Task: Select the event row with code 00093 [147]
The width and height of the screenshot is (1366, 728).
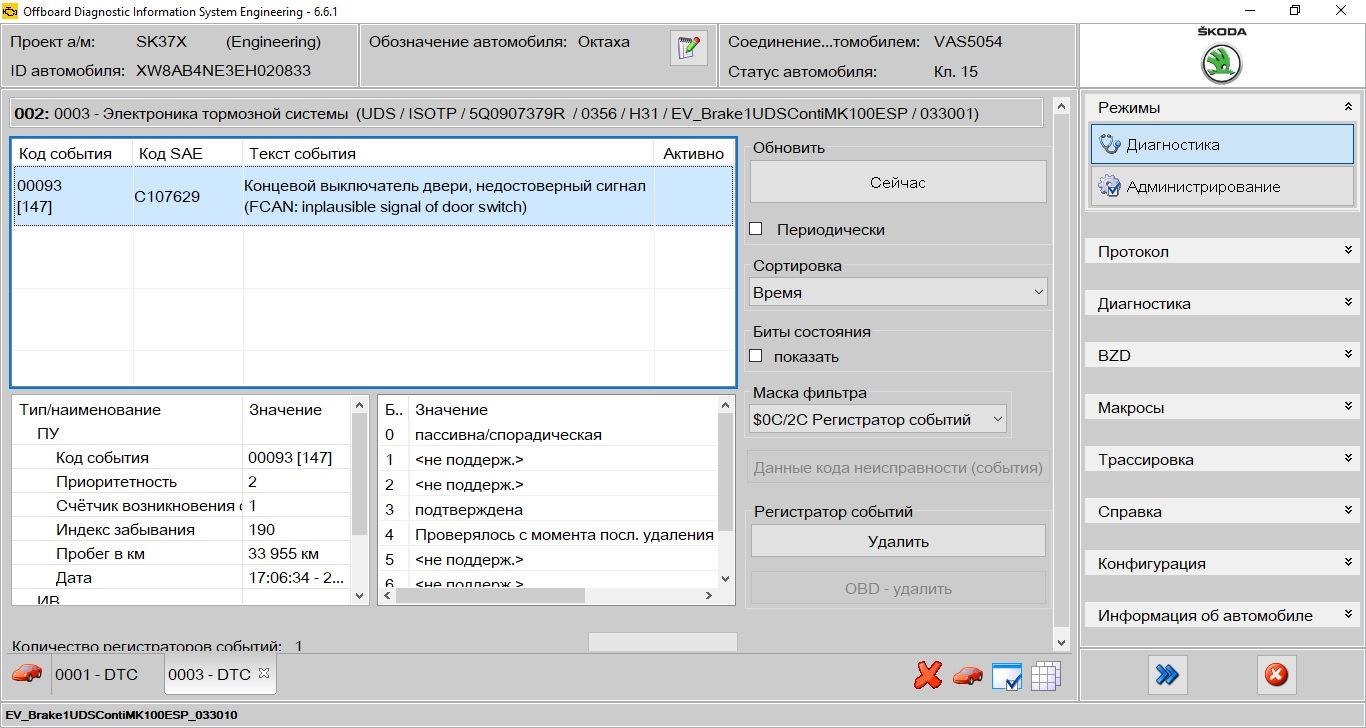Action: click(373, 196)
